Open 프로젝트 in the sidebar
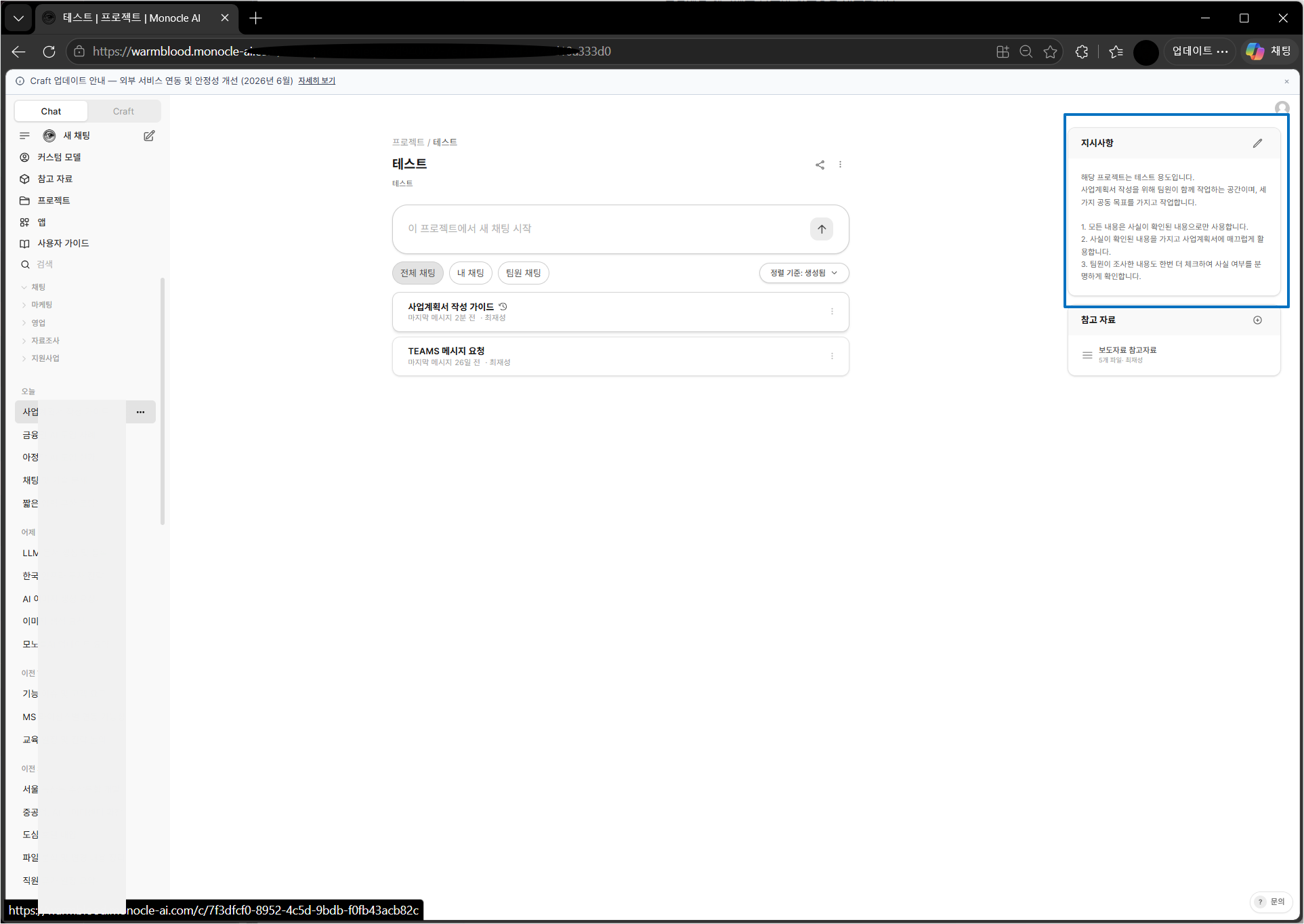 coord(53,201)
